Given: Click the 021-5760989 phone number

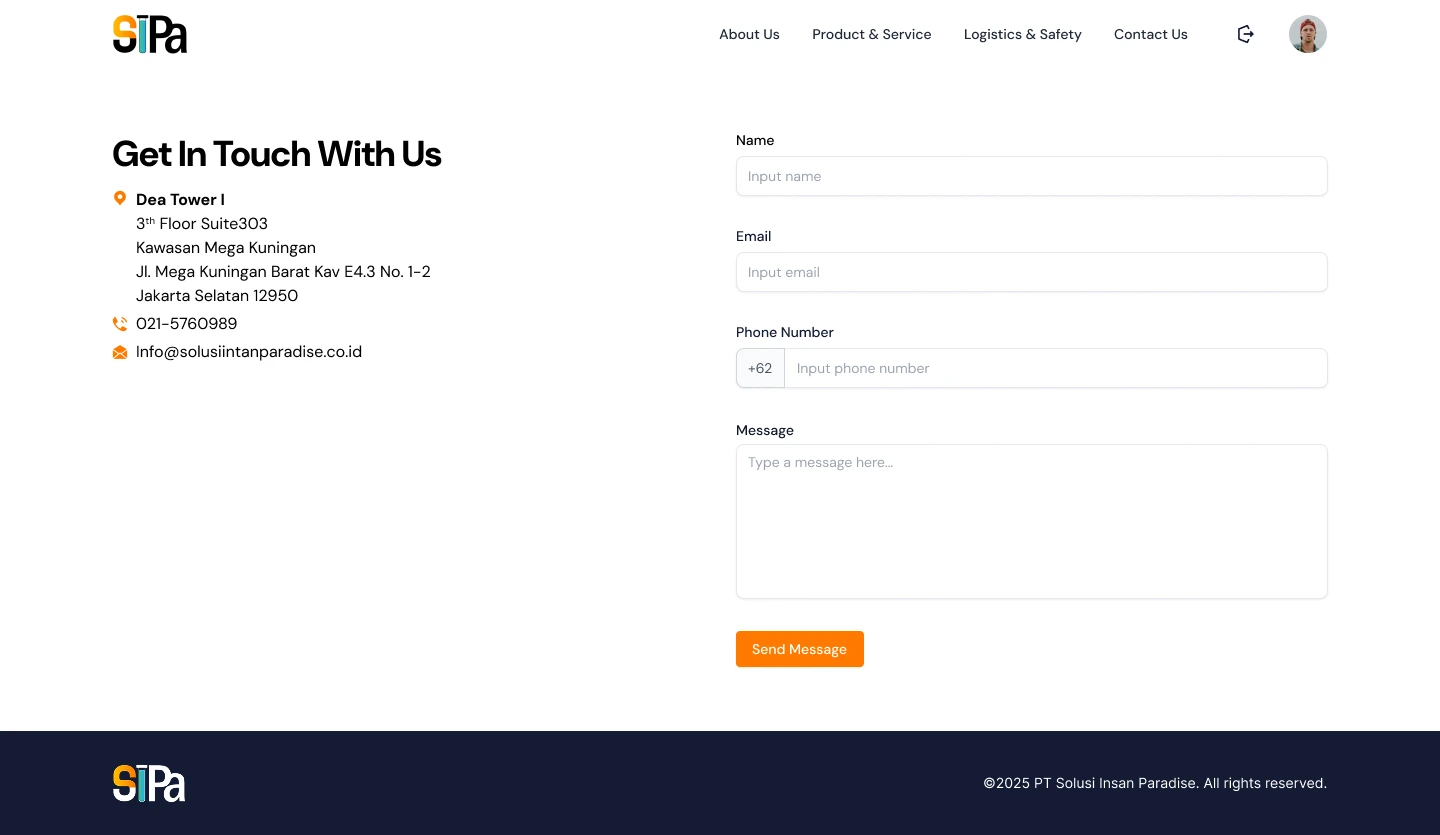Looking at the screenshot, I should (187, 324).
